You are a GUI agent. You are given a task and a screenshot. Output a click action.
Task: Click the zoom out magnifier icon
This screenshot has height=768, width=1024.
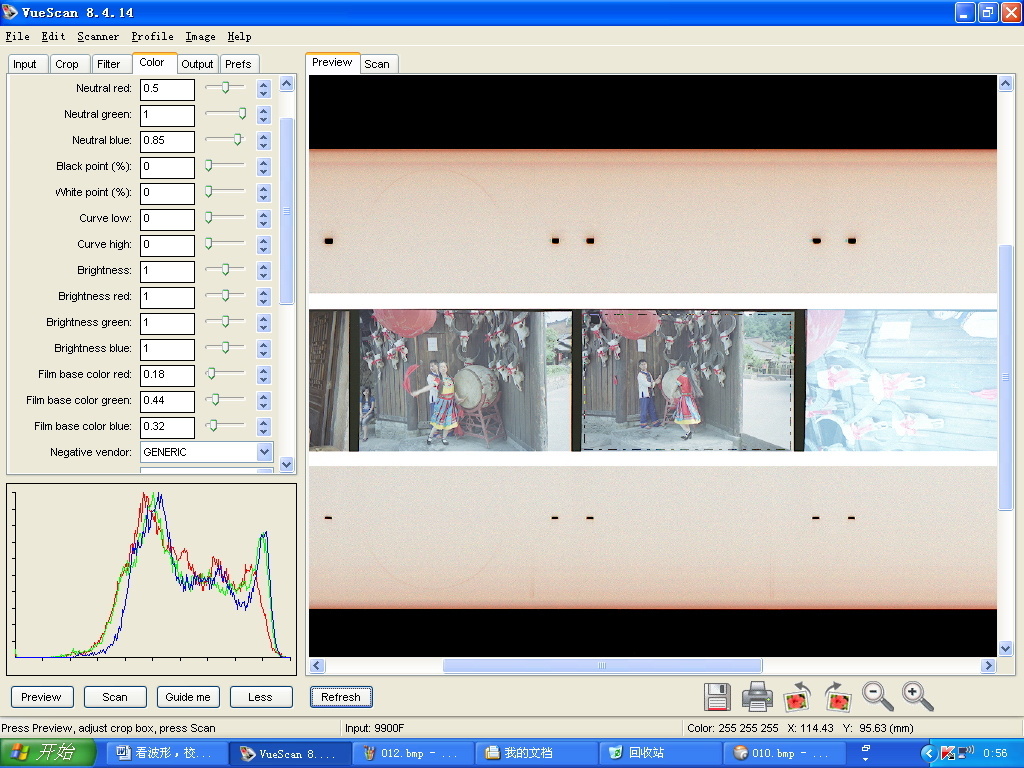878,696
